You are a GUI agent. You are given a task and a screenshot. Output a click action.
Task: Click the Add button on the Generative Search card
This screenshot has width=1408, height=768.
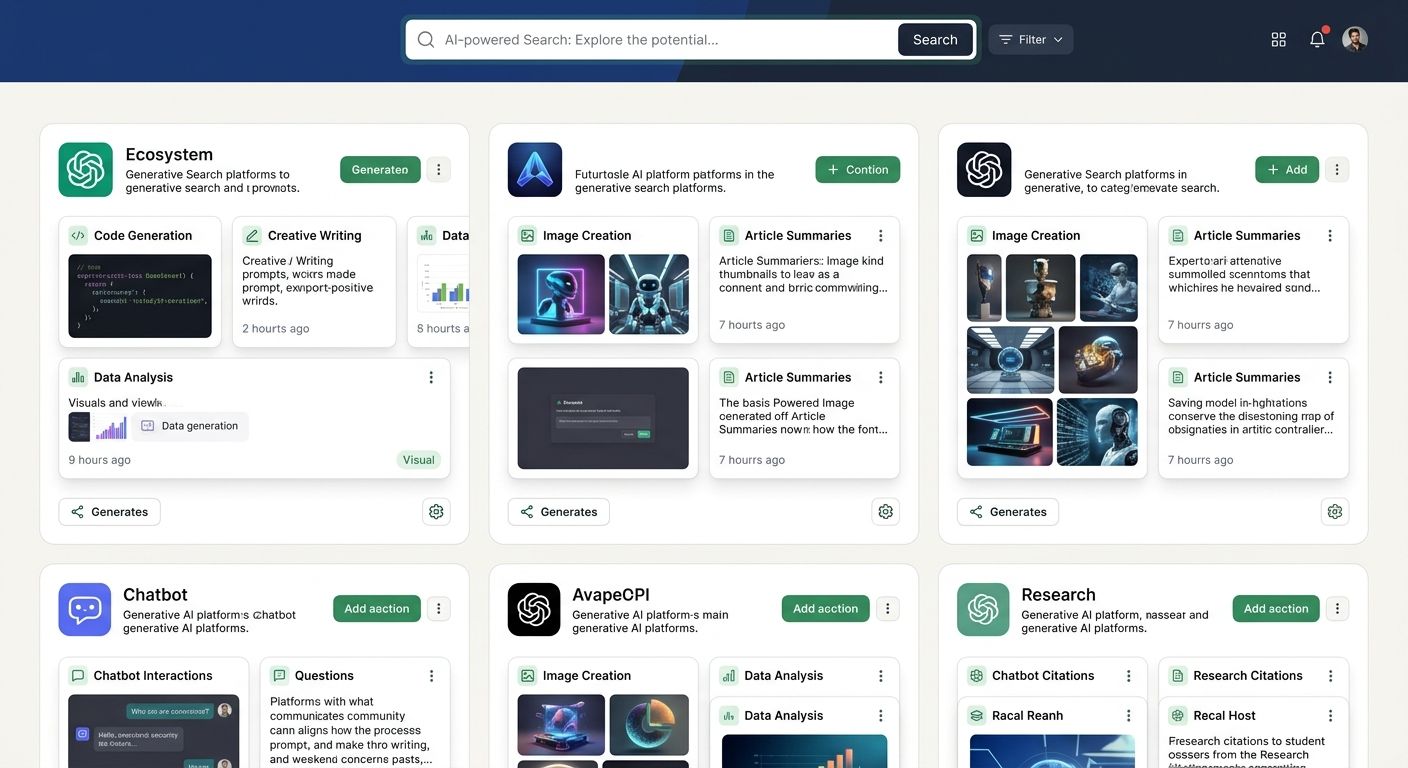[x=1286, y=169]
